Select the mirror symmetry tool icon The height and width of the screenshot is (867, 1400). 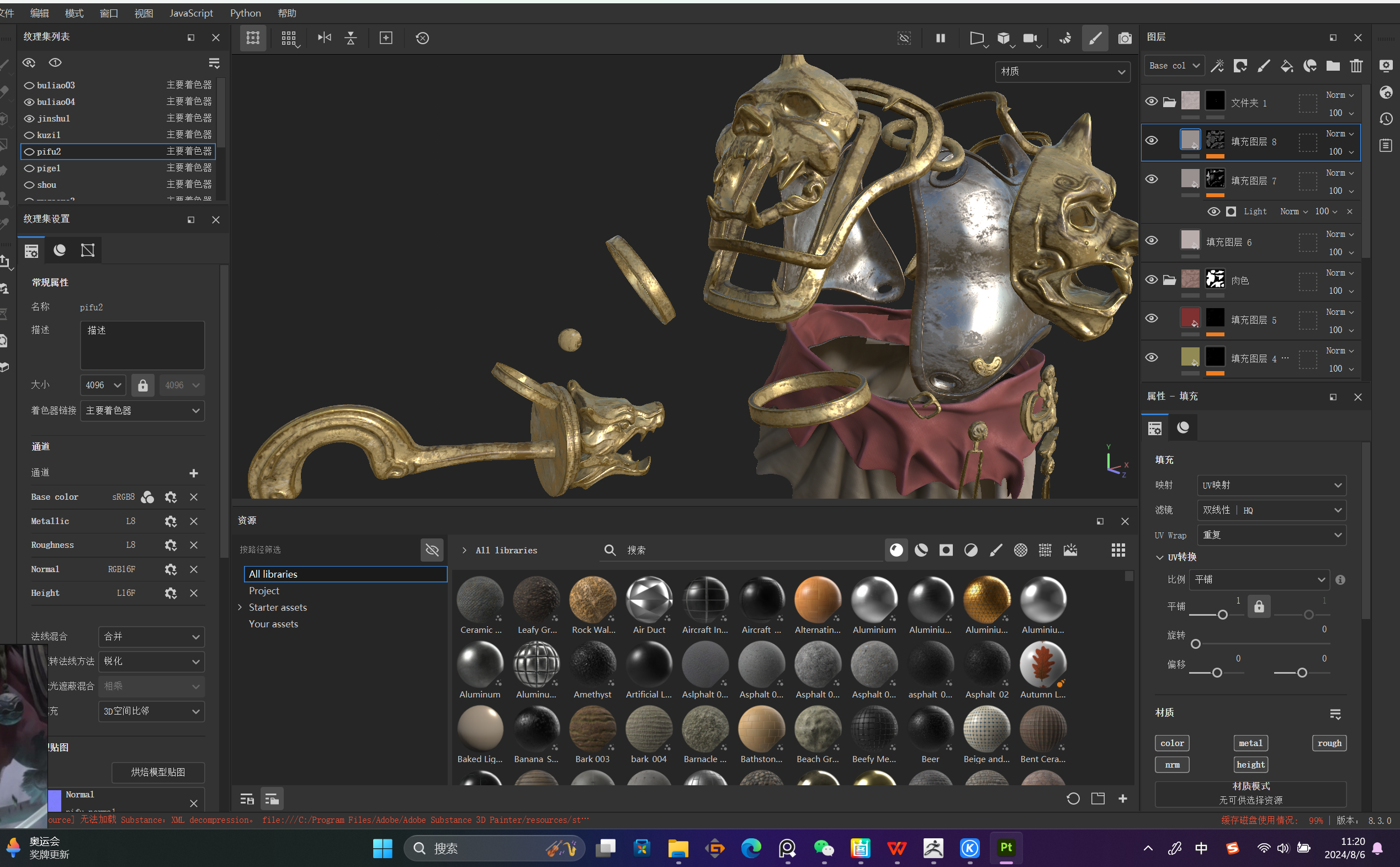[x=325, y=38]
